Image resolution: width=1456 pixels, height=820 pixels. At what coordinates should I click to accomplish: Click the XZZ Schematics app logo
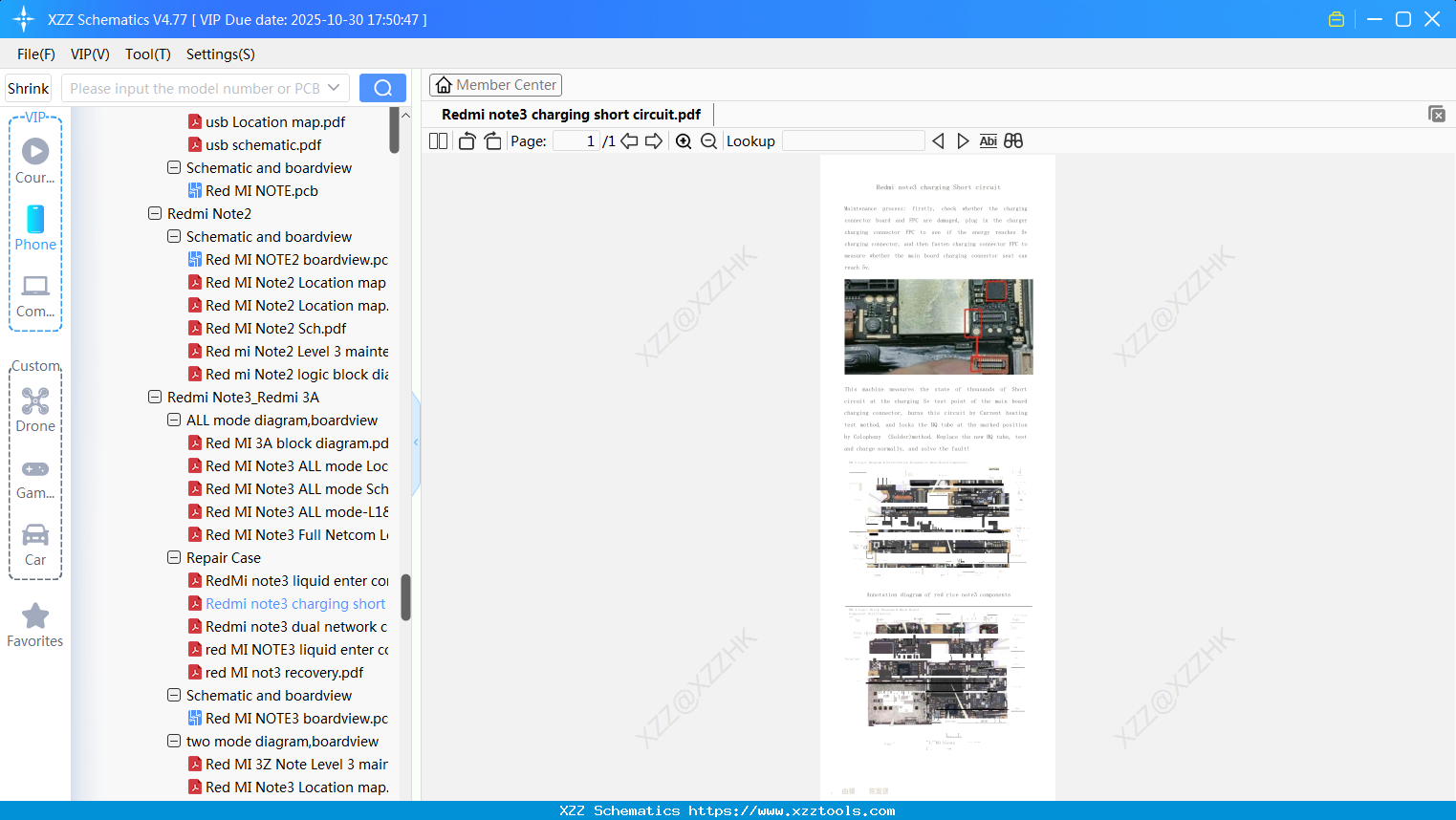(x=24, y=19)
